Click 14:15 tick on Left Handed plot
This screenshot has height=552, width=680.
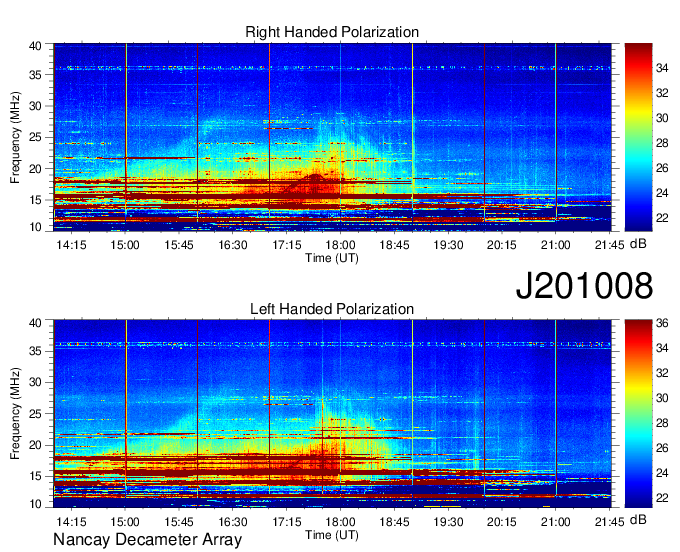tap(71, 522)
